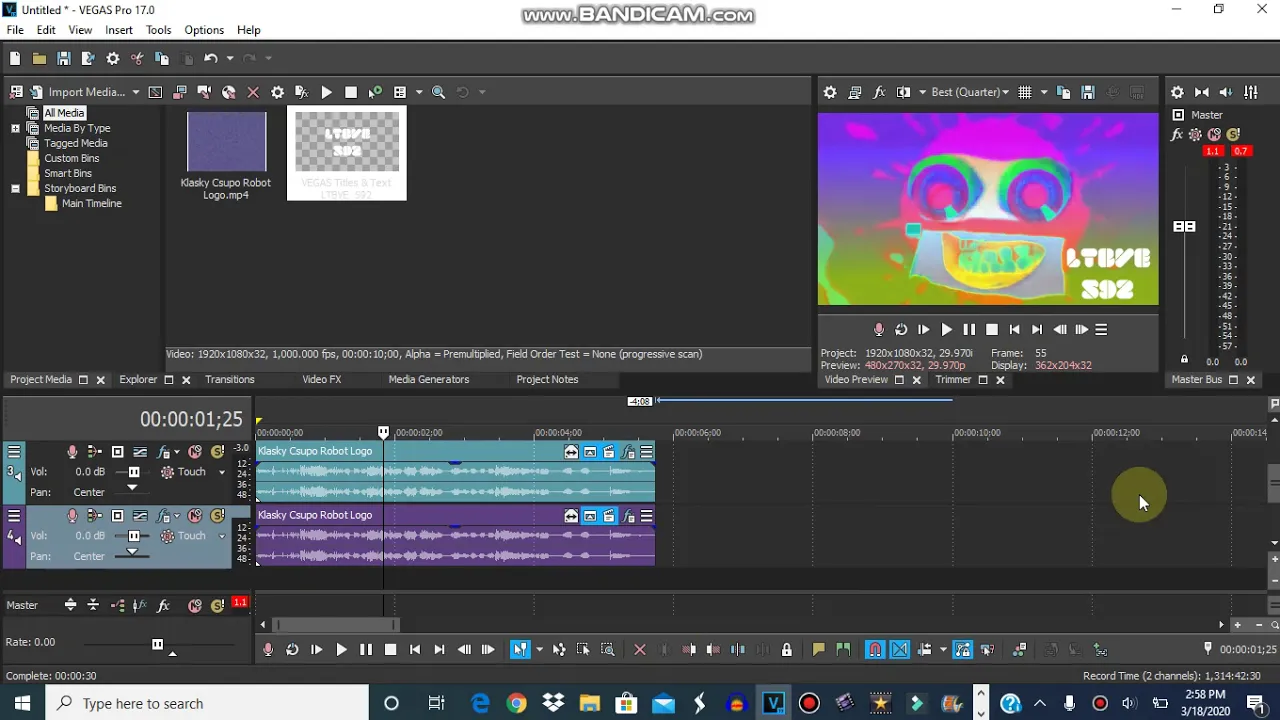Undo the last action
The image size is (1280, 720).
(210, 59)
